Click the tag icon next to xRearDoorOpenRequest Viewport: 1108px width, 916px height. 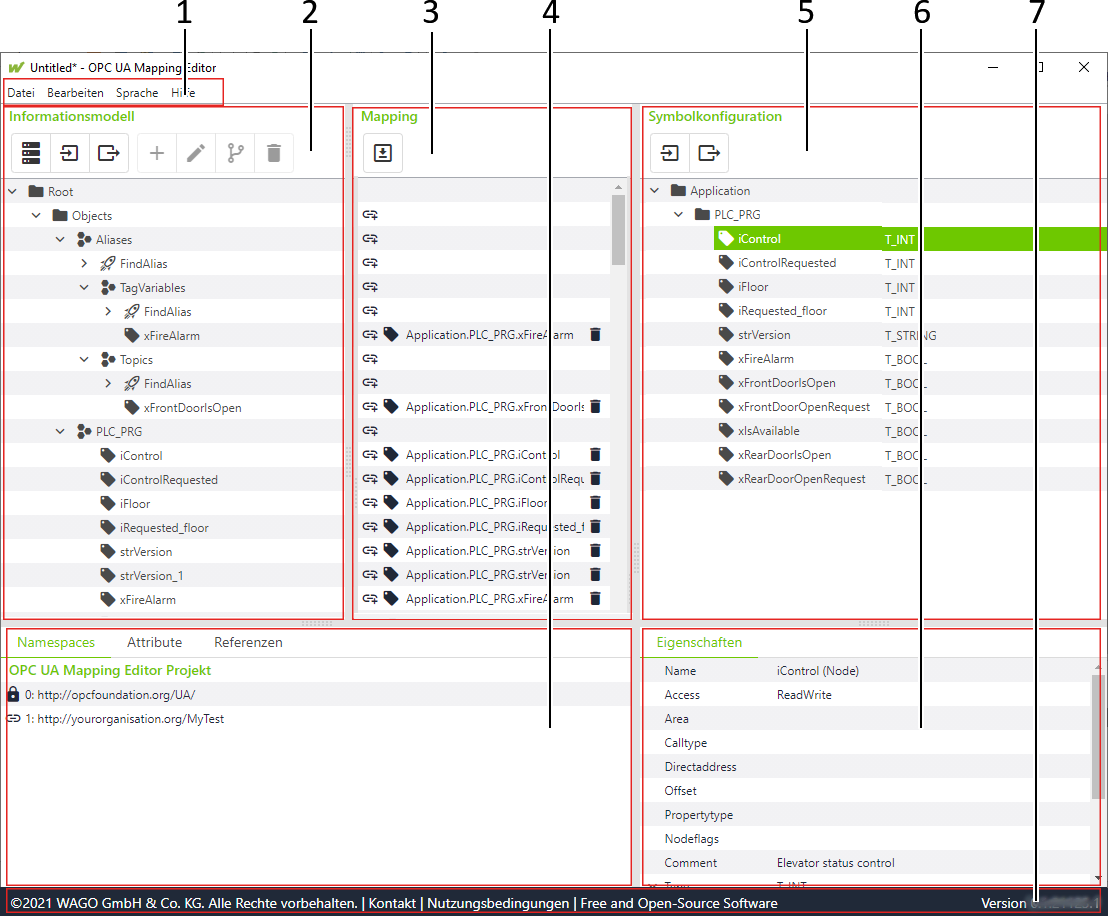click(x=726, y=478)
